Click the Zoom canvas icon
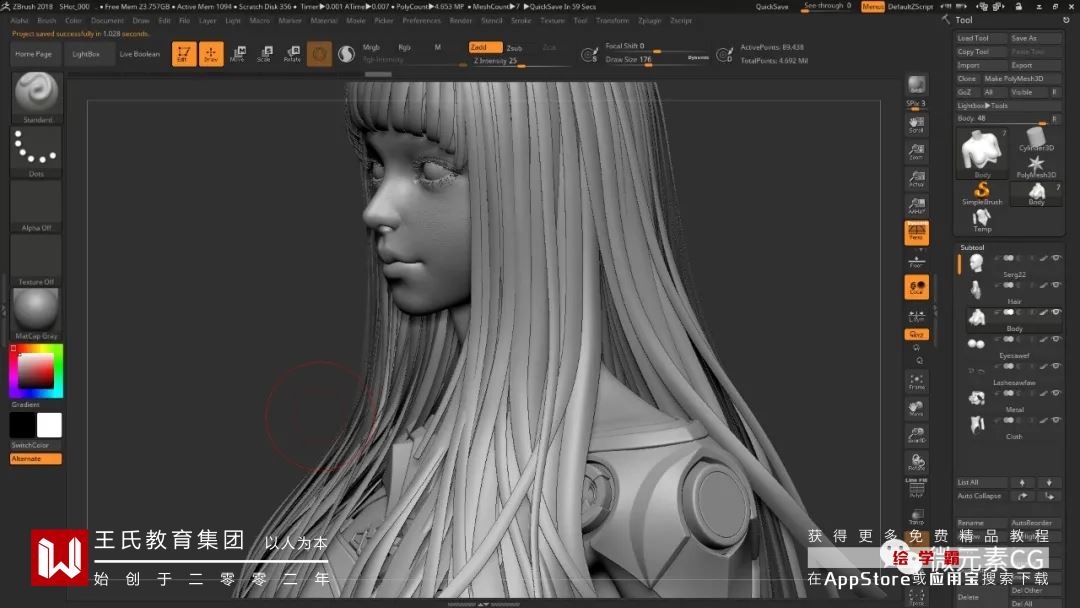The image size is (1080, 608). (916, 151)
